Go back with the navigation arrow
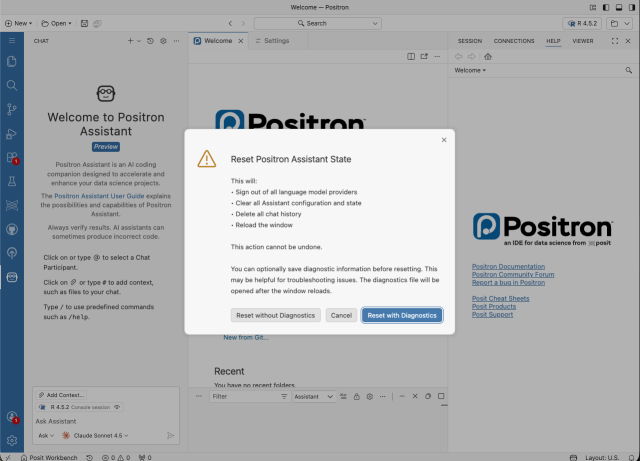Screen dimensions: 640x461 tap(230, 23)
